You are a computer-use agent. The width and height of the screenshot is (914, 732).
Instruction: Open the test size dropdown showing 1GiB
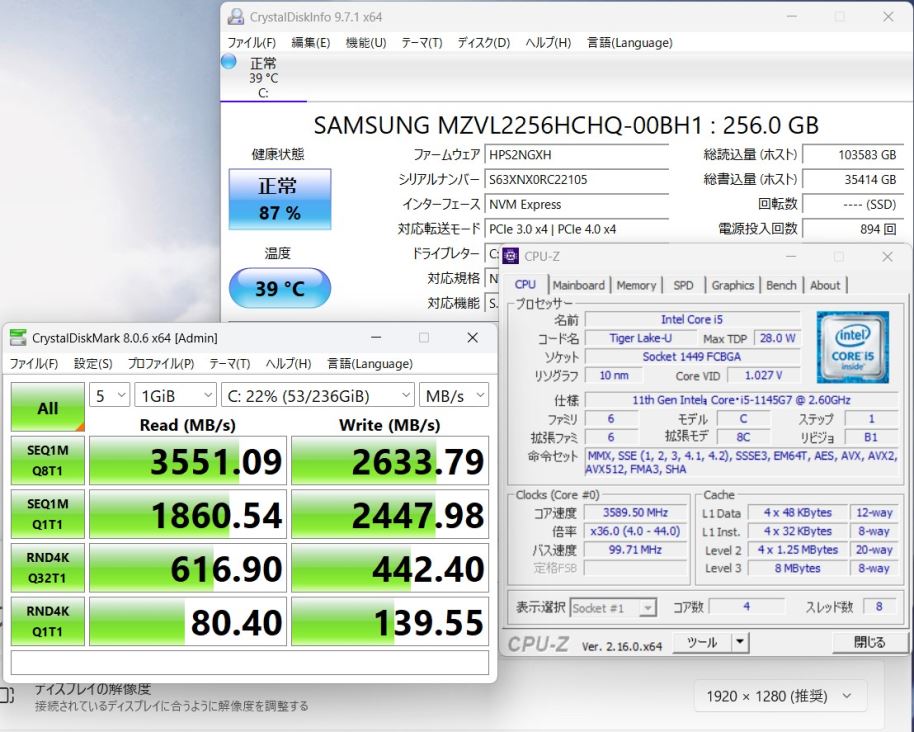(x=175, y=396)
